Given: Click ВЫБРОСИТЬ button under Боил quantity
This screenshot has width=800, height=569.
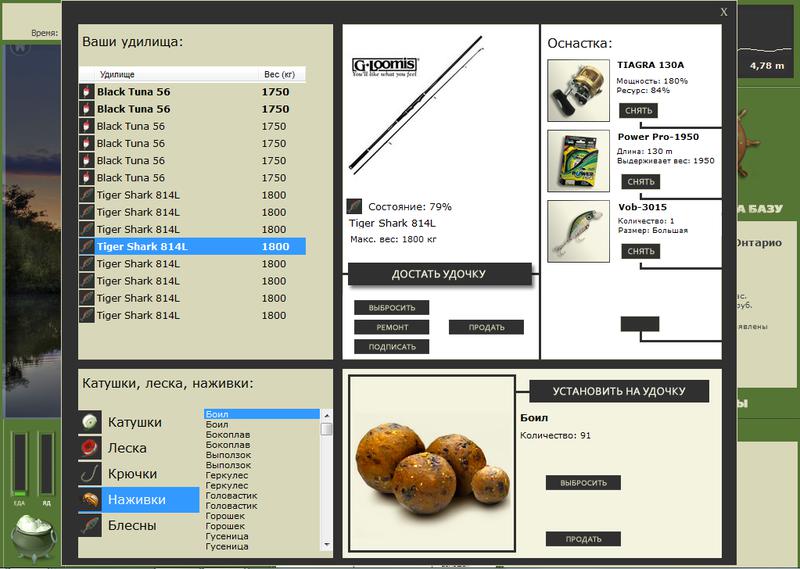Looking at the screenshot, I should pyautogui.click(x=583, y=483).
